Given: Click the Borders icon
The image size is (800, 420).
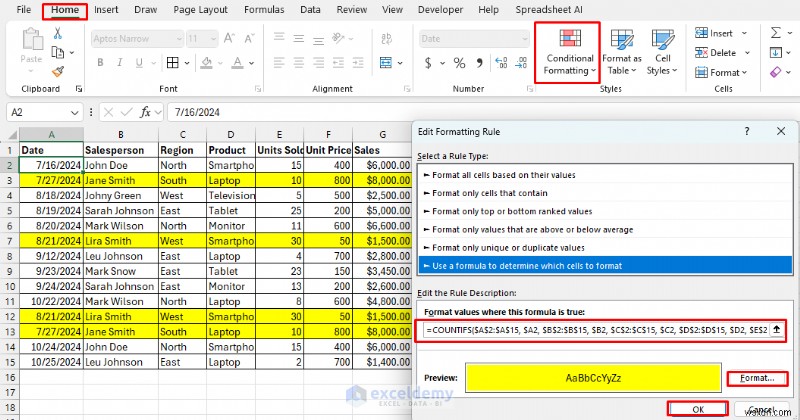Looking at the screenshot, I should click(x=173, y=62).
